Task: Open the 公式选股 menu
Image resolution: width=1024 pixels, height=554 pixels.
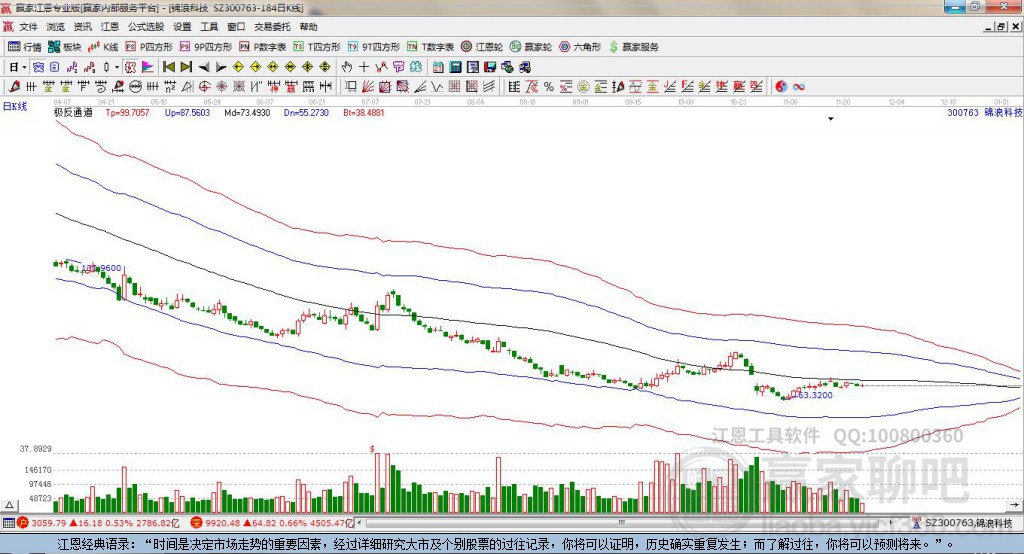Action: coord(146,27)
